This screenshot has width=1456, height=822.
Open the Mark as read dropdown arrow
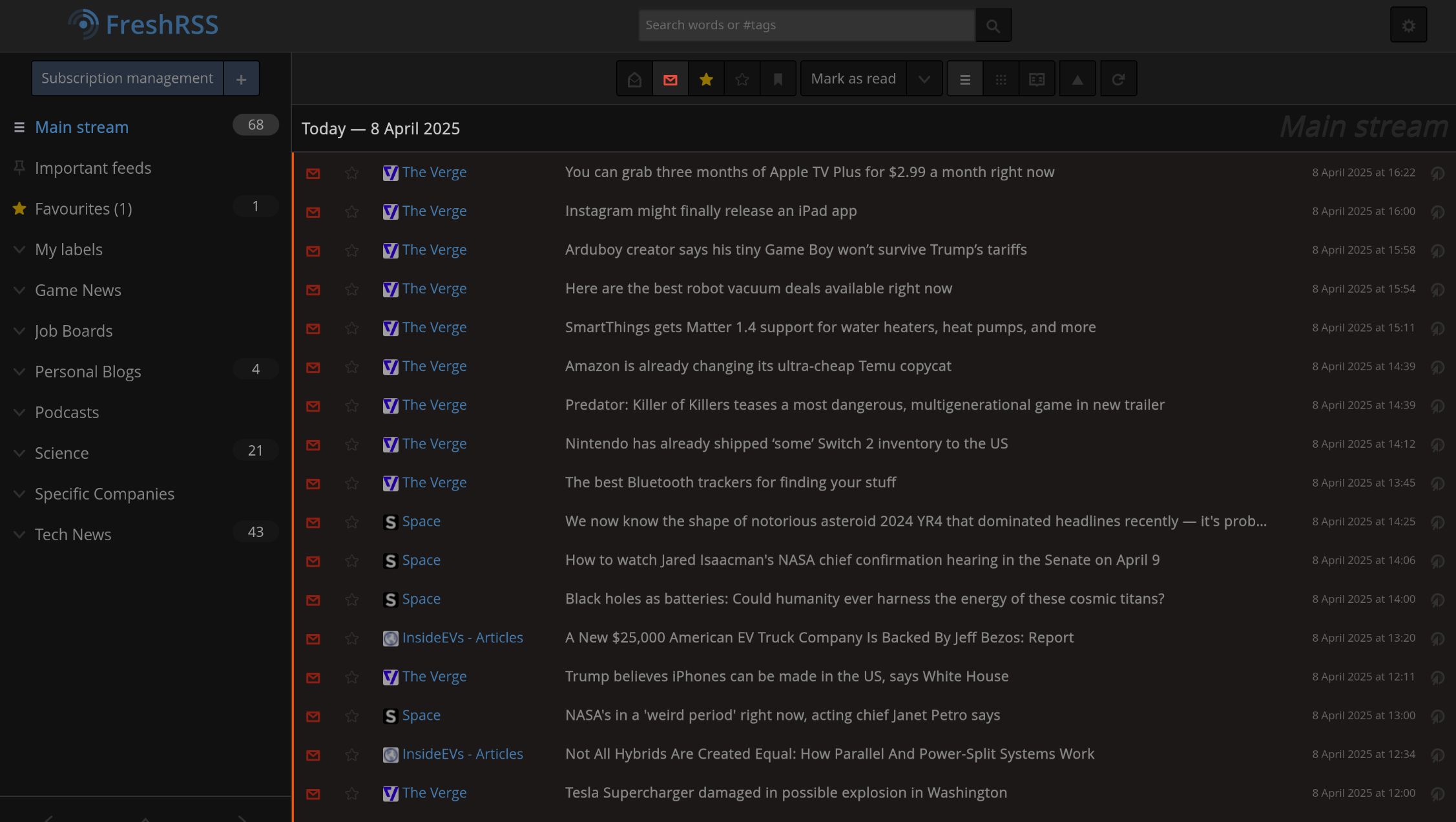[924, 79]
